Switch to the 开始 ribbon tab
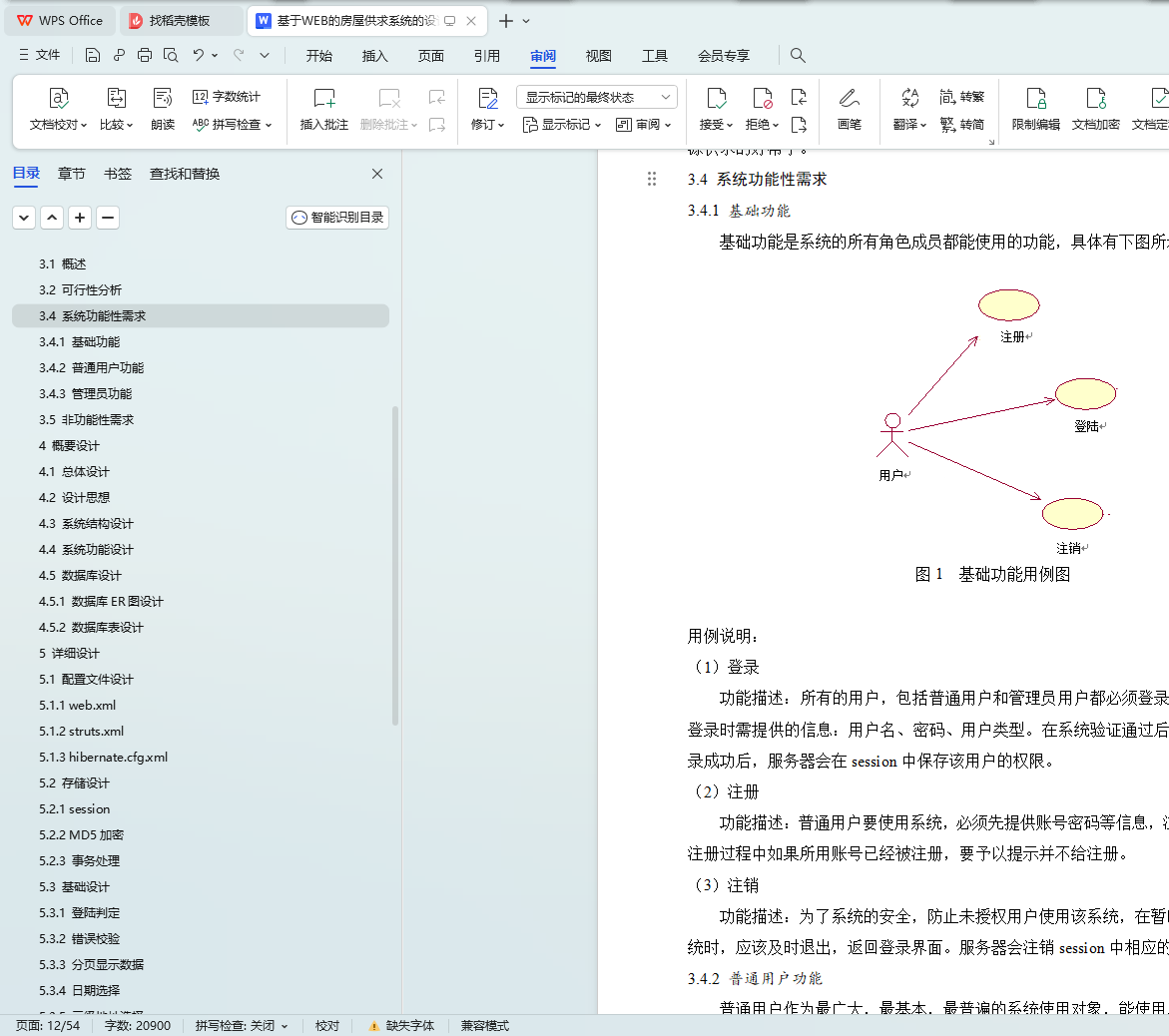 319,56
